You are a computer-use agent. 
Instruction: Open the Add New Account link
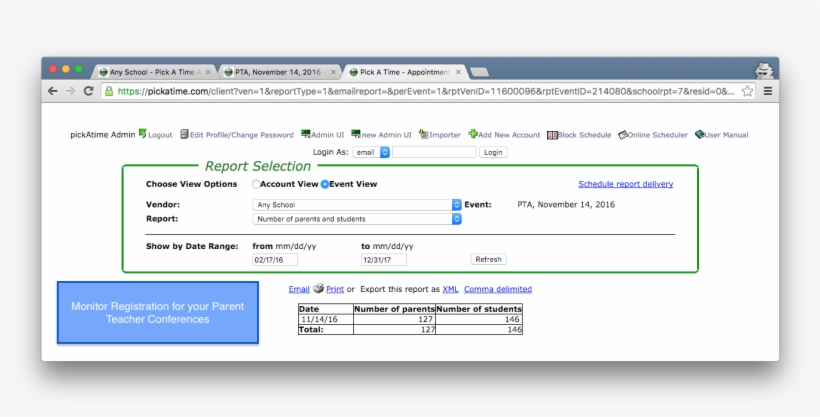[x=509, y=135]
